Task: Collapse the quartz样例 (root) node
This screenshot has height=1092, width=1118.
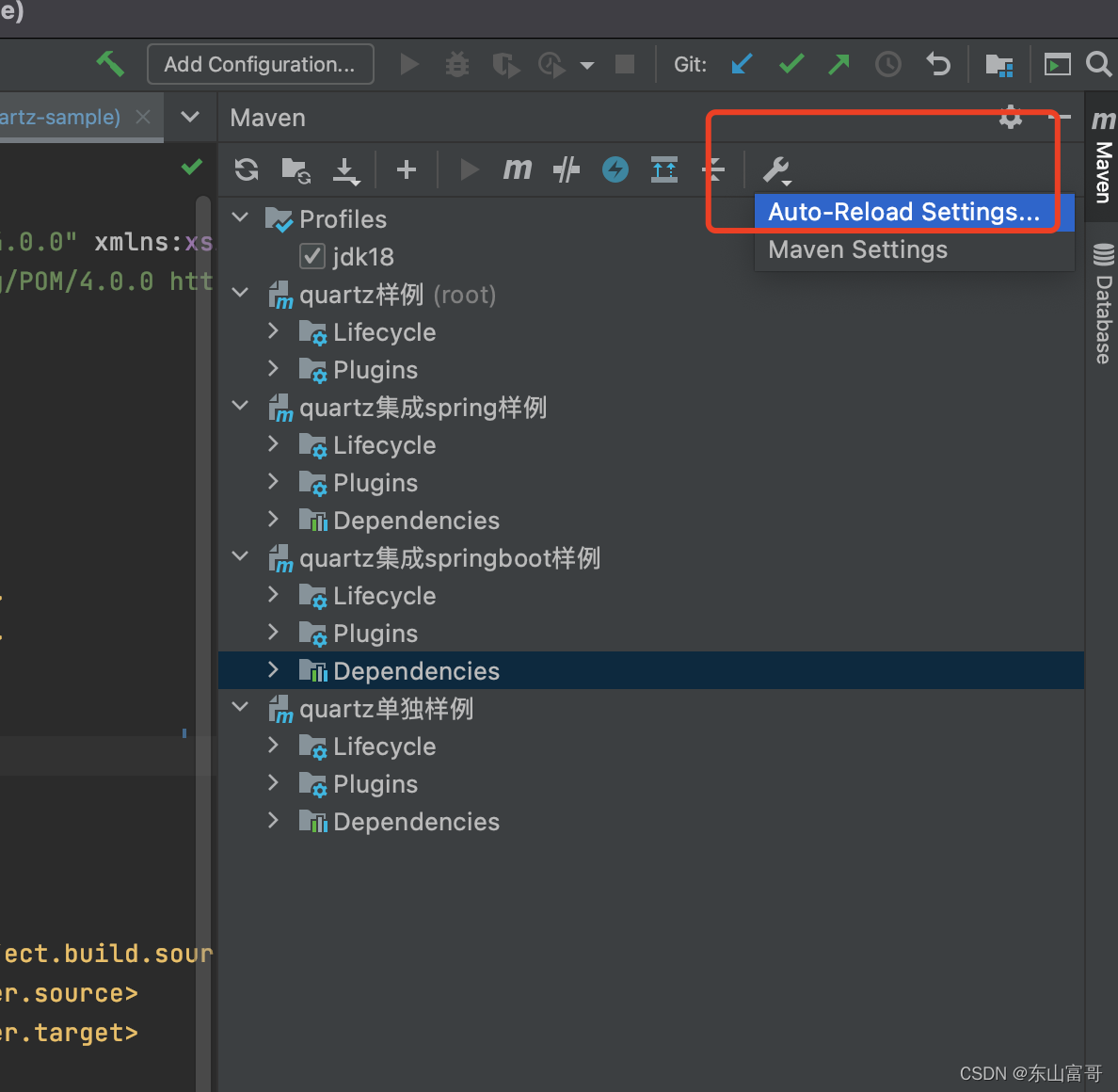Action: point(240,293)
